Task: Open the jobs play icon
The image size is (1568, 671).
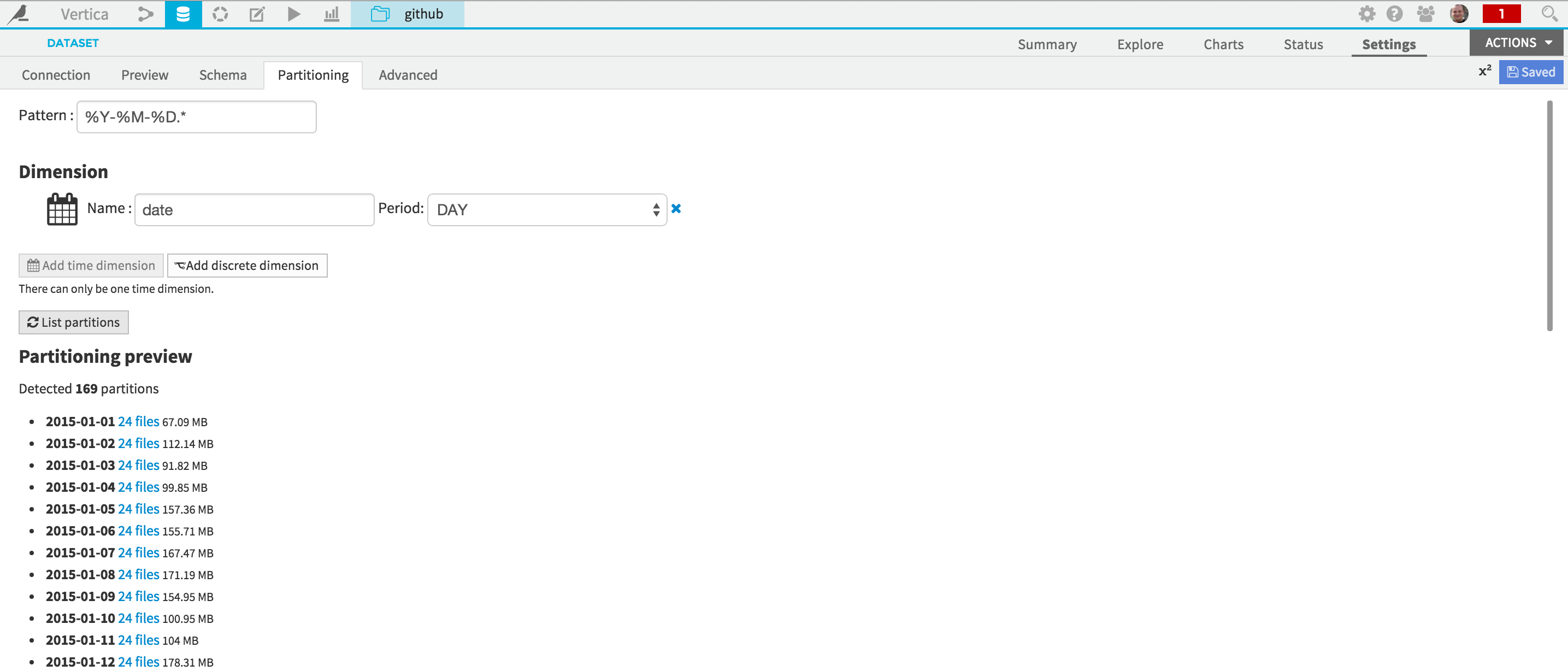Action: coord(293,14)
